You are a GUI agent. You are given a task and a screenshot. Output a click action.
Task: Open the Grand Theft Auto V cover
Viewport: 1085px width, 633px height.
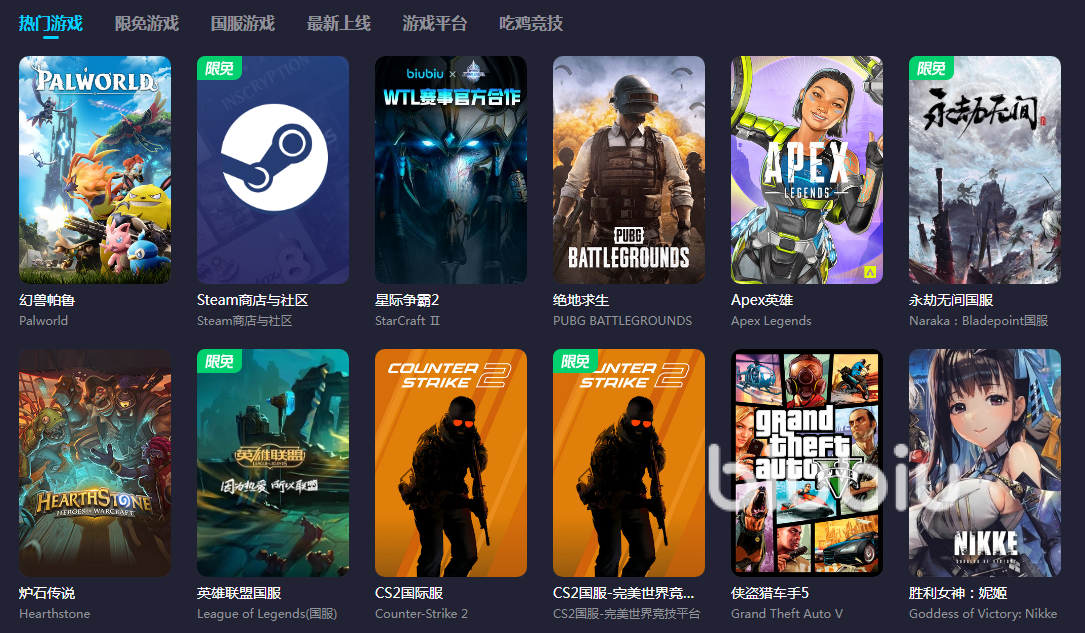click(x=807, y=462)
